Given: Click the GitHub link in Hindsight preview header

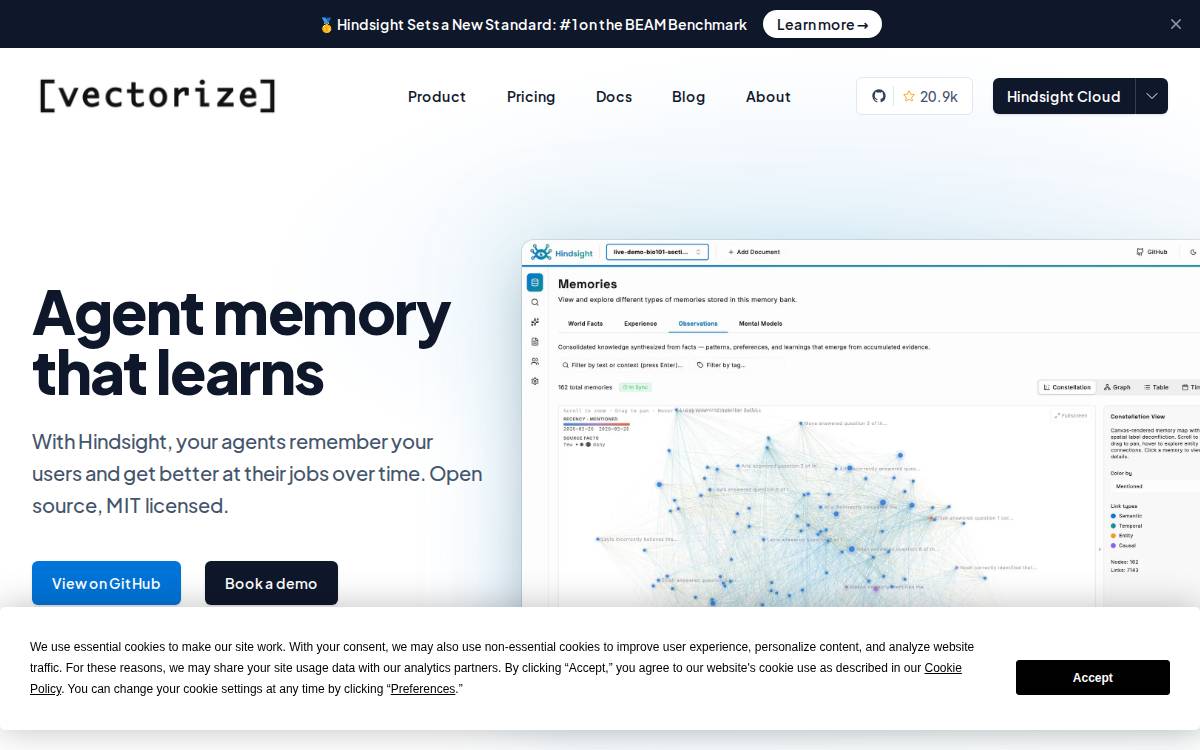Looking at the screenshot, I should click(x=1152, y=252).
